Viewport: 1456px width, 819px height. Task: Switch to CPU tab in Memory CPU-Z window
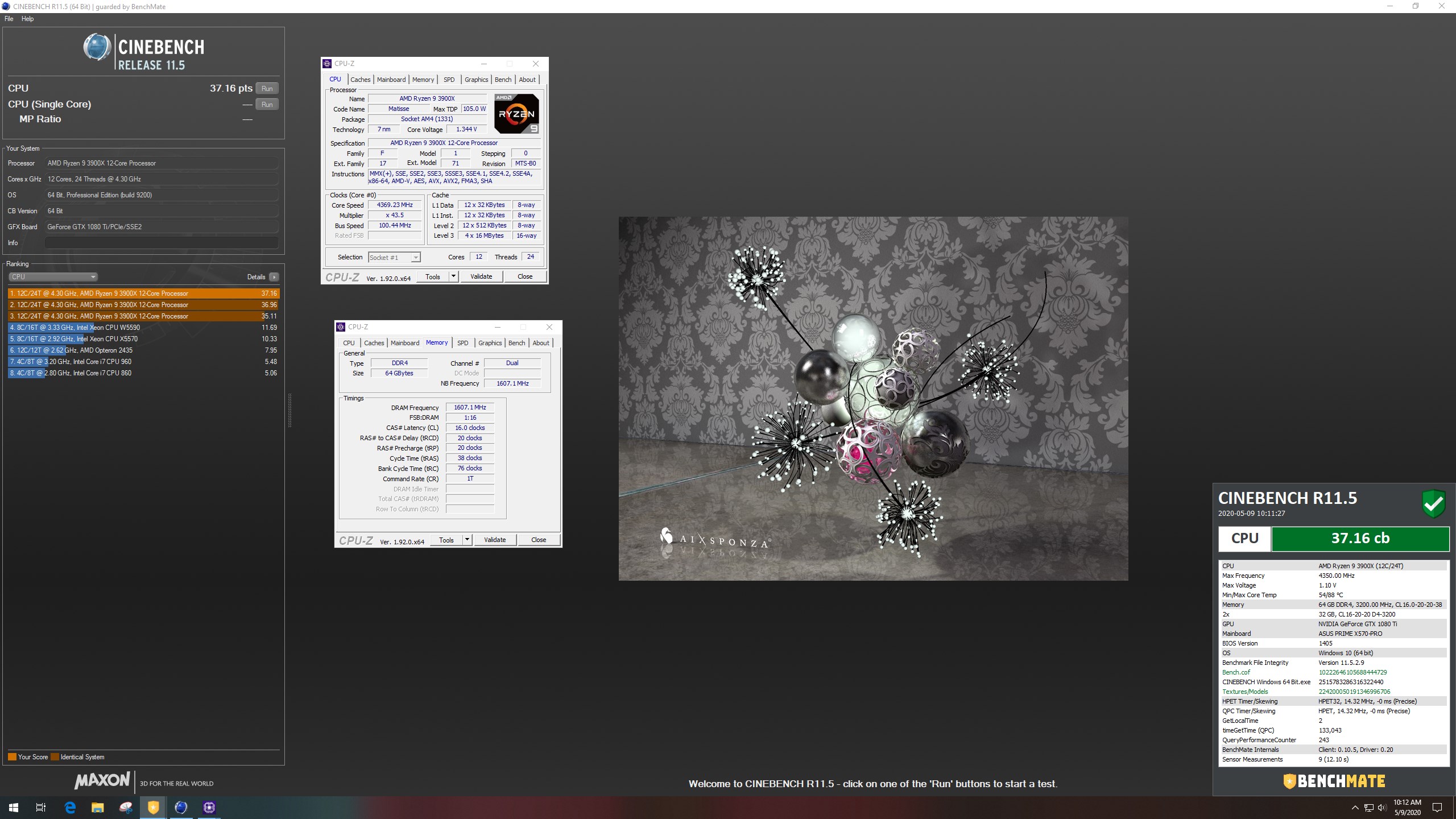349,343
